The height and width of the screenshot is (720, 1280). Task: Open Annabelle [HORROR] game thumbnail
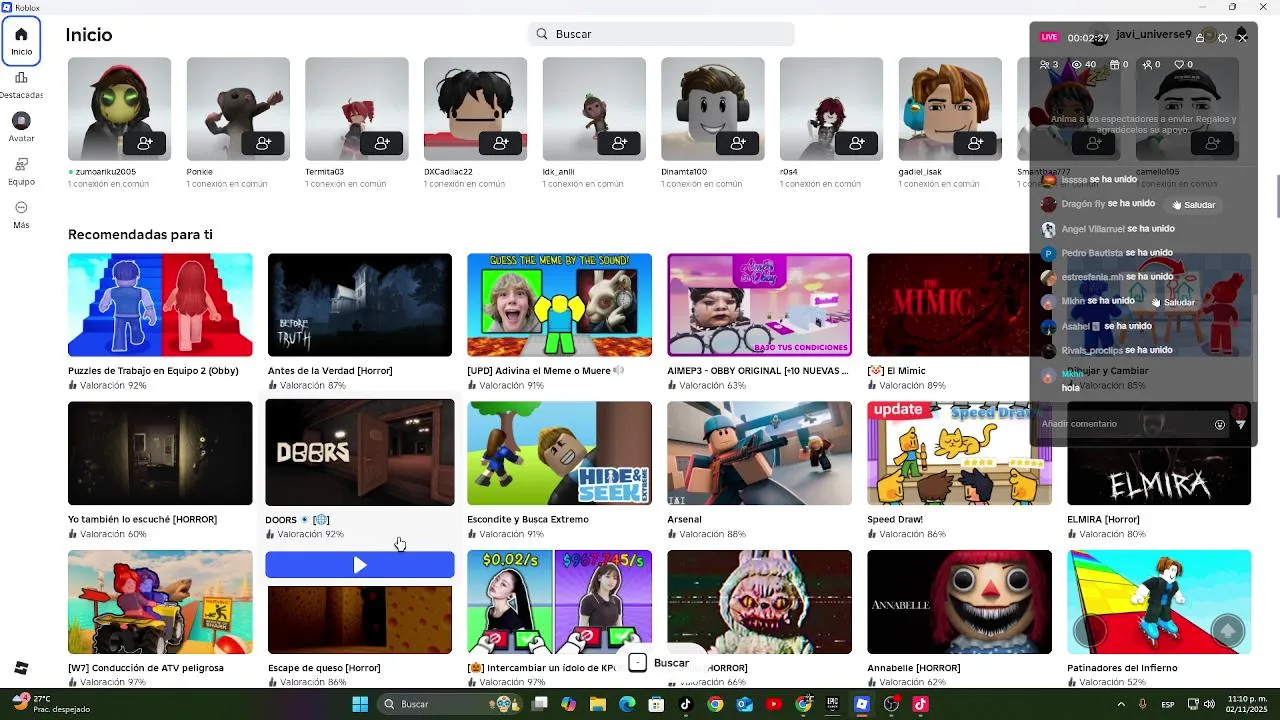point(959,602)
